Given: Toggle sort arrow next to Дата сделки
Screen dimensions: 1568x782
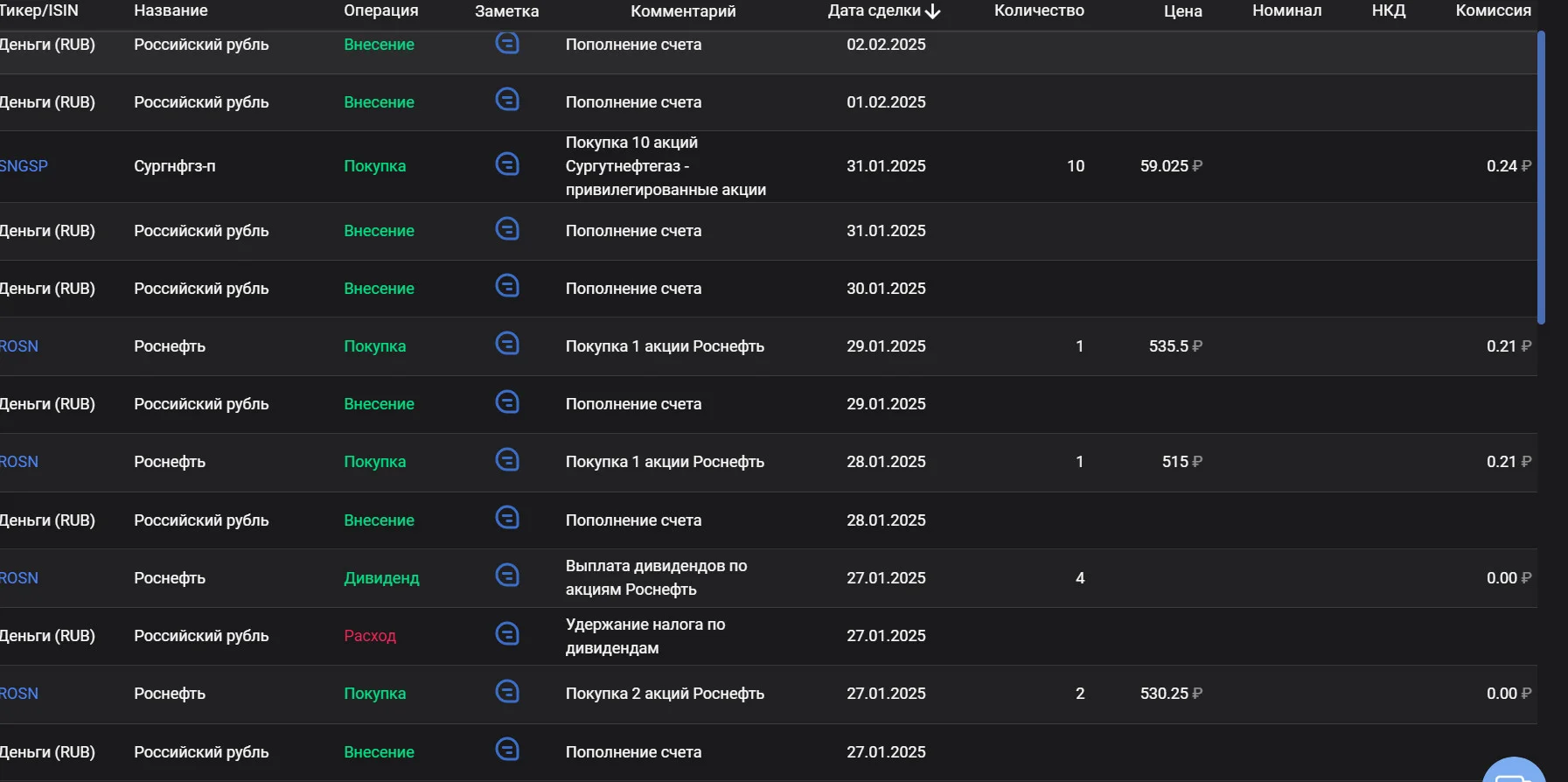Looking at the screenshot, I should (932, 11).
